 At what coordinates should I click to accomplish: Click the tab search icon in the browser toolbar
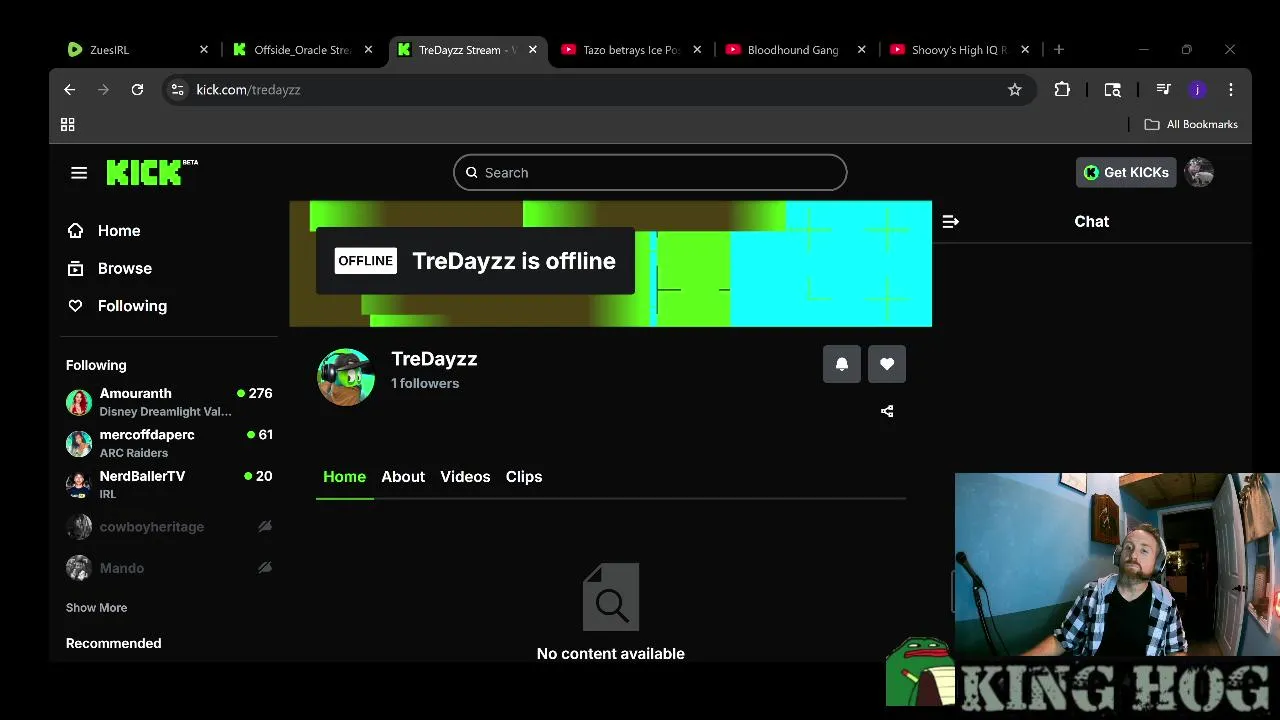(x=1112, y=90)
